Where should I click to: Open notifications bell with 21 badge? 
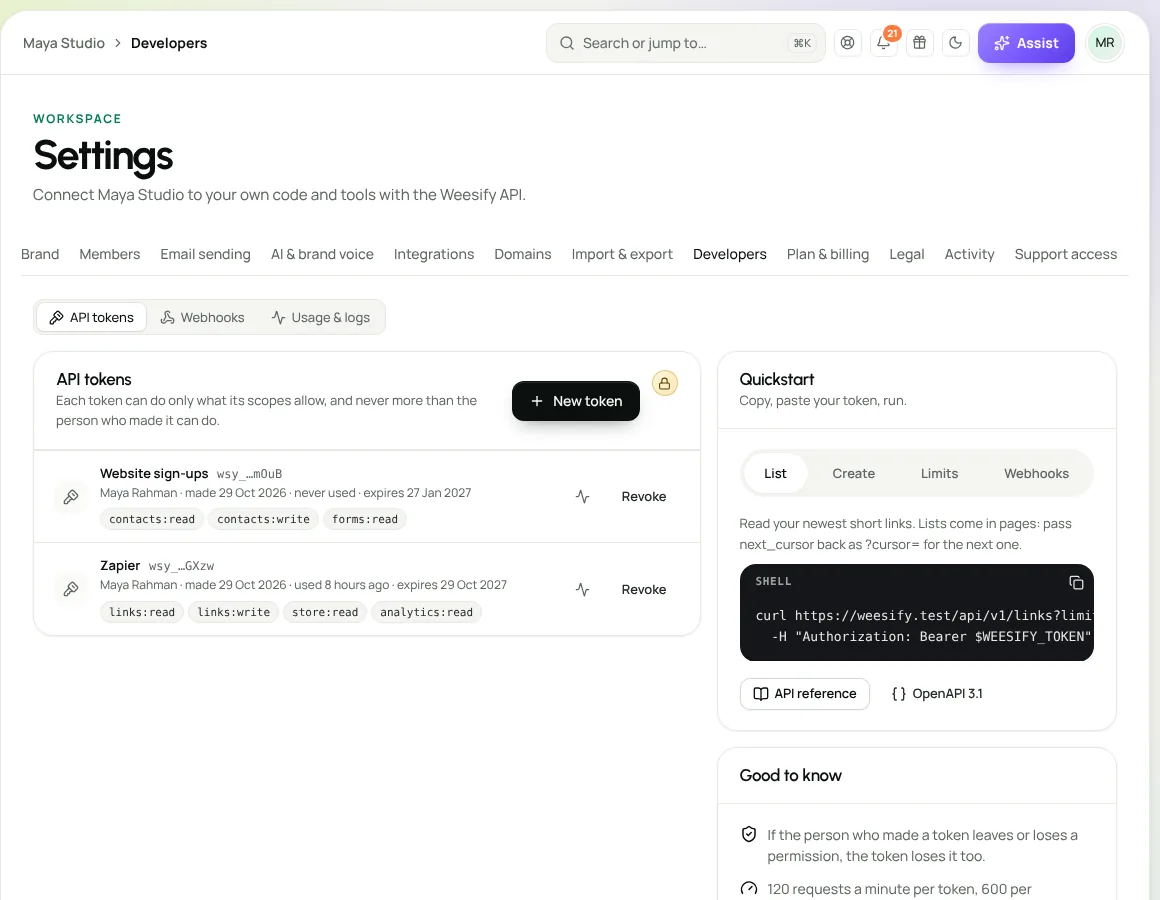tap(883, 43)
